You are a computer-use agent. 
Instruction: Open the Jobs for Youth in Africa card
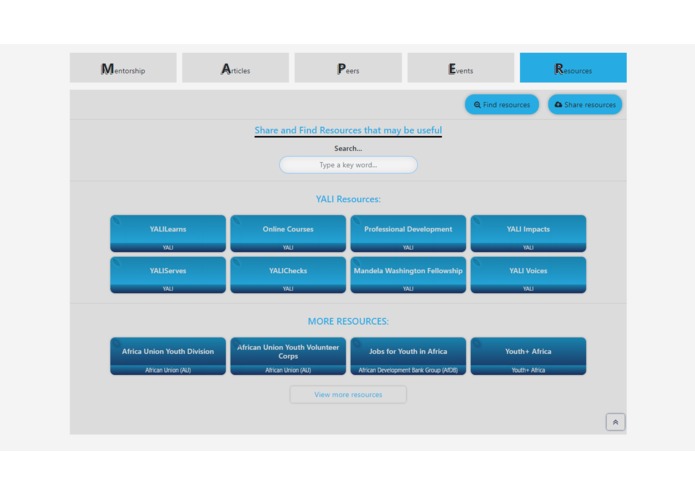point(408,356)
